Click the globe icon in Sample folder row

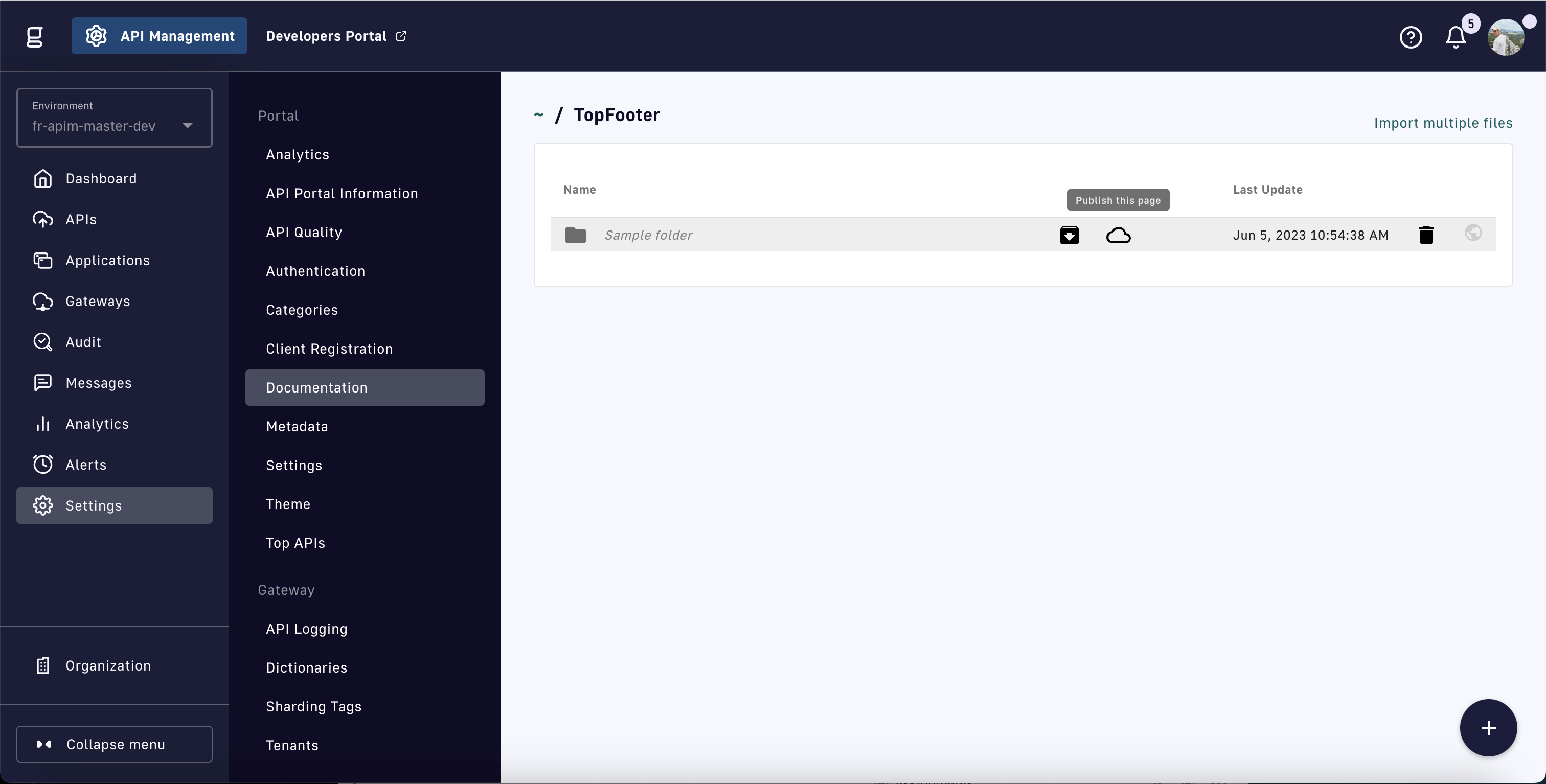(x=1473, y=233)
